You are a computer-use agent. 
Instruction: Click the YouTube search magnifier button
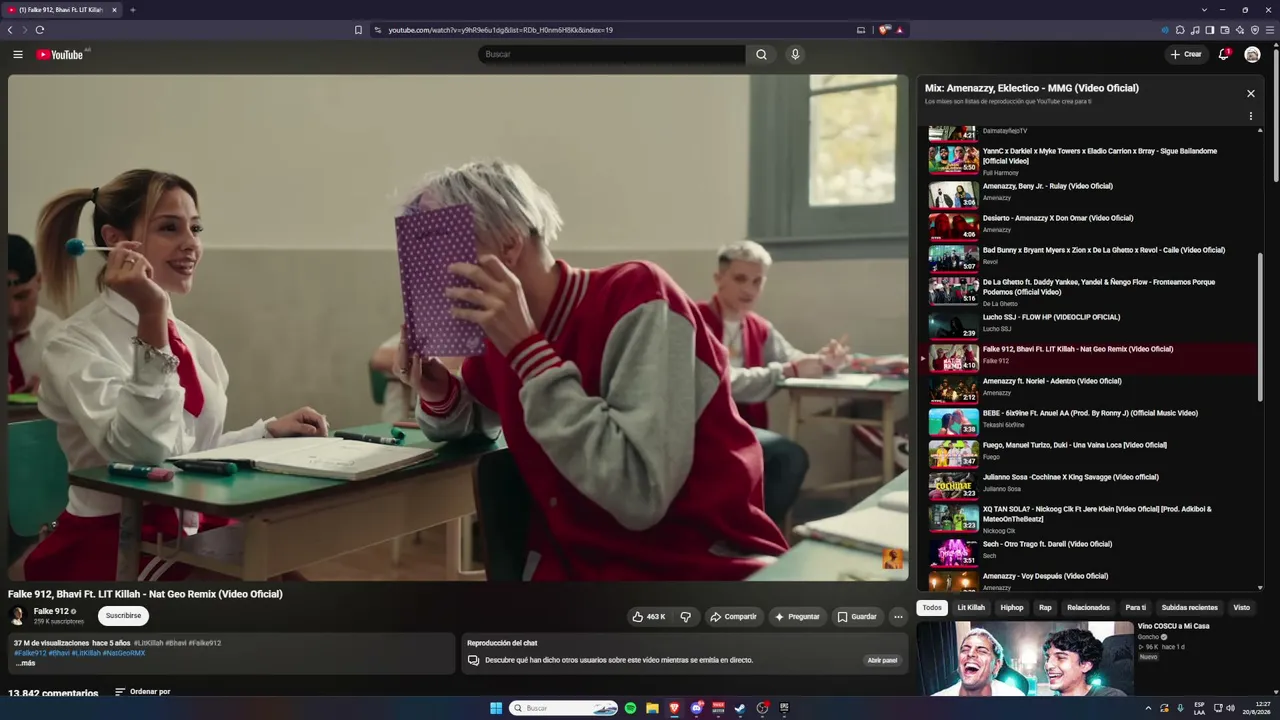(x=761, y=54)
